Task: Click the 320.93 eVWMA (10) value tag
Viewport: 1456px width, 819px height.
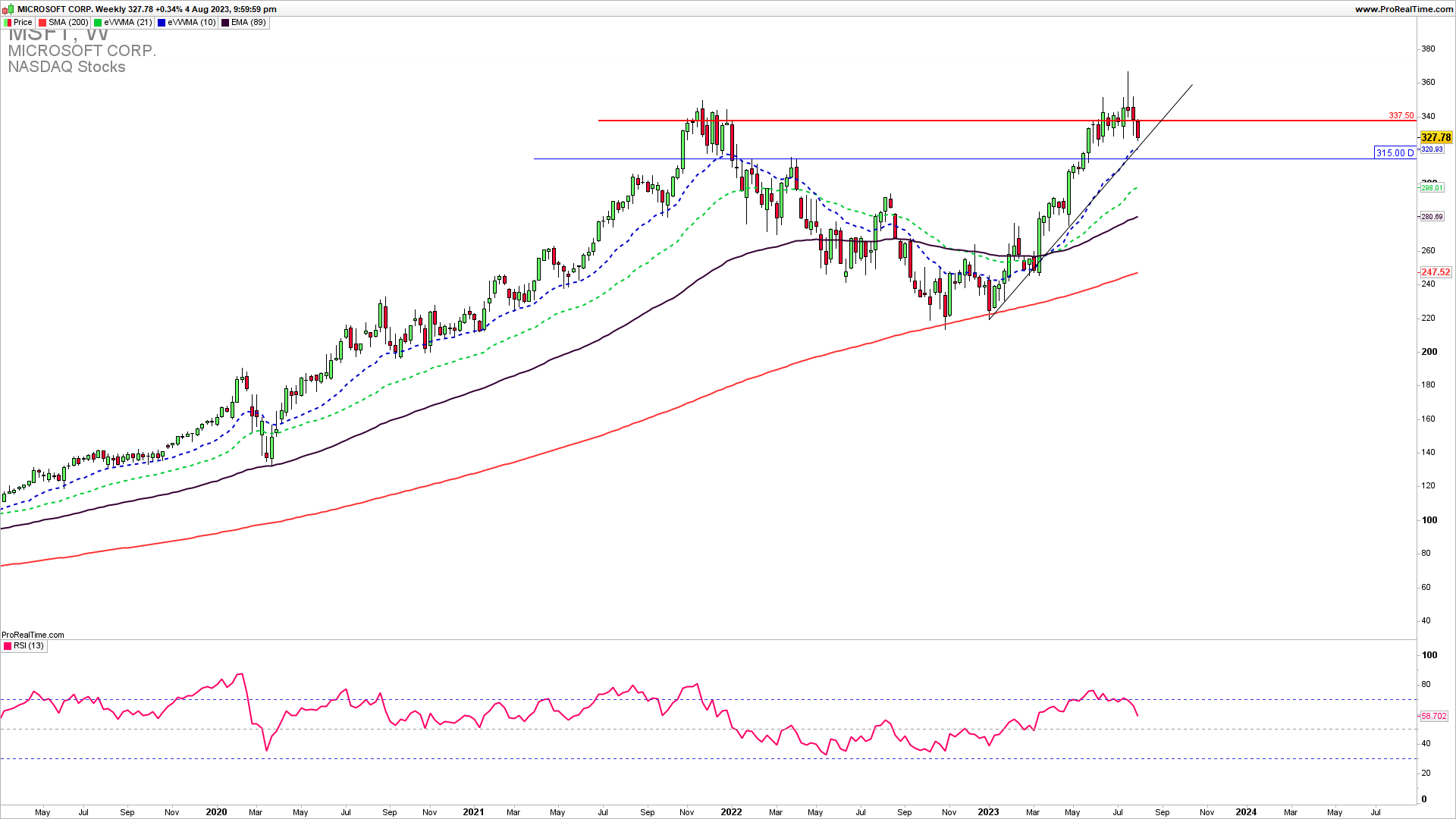Action: [x=1432, y=149]
